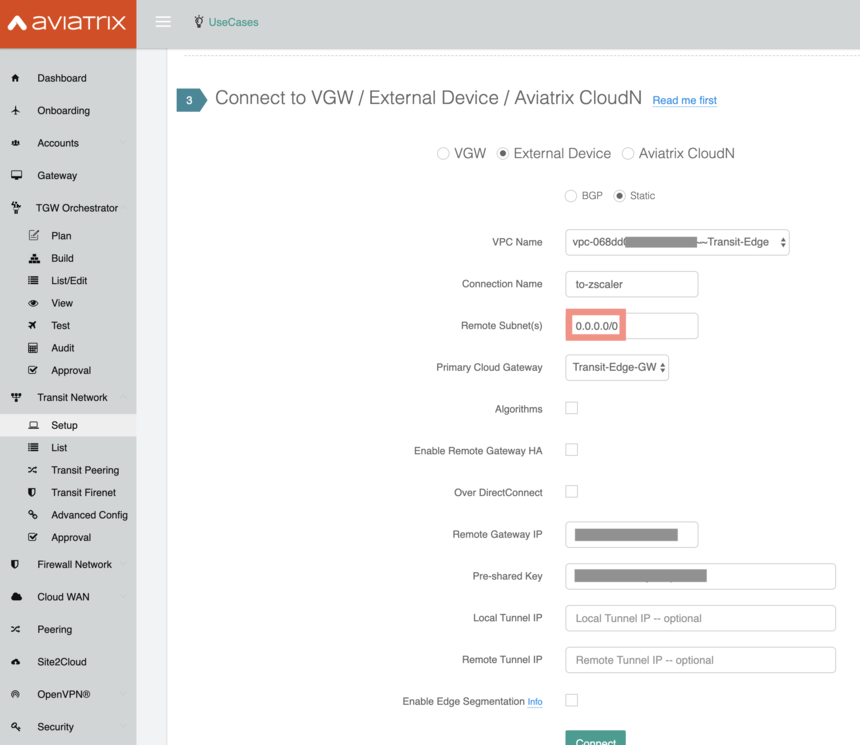Open the UseCases link

[x=233, y=22]
